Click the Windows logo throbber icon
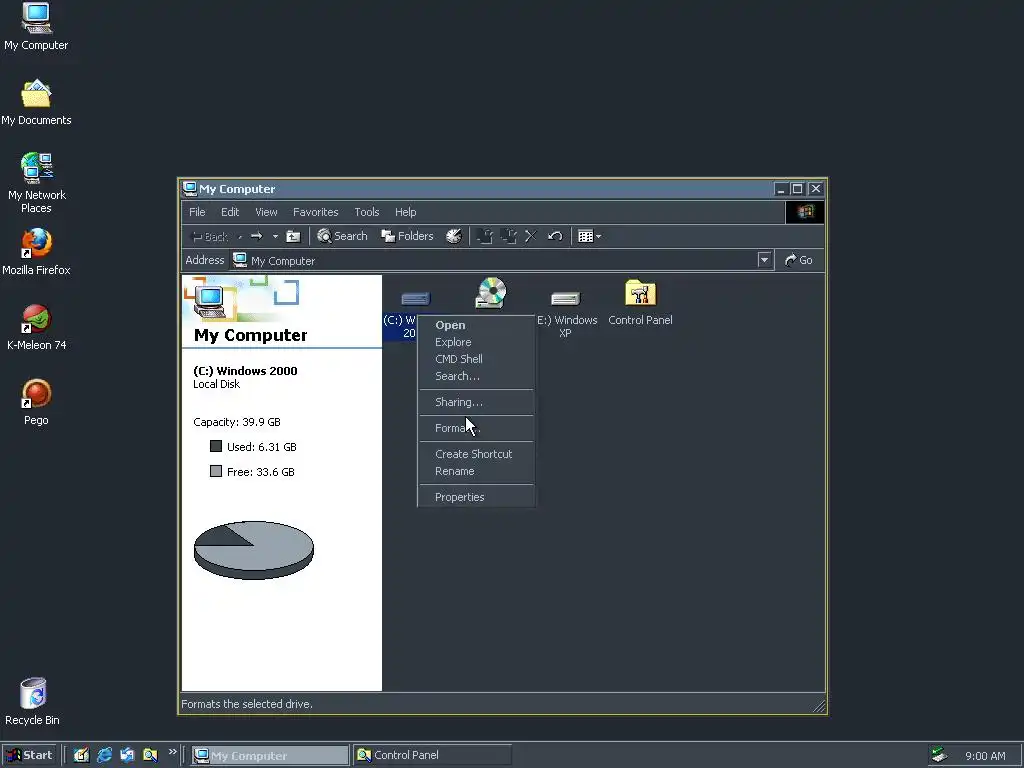 [x=805, y=212]
